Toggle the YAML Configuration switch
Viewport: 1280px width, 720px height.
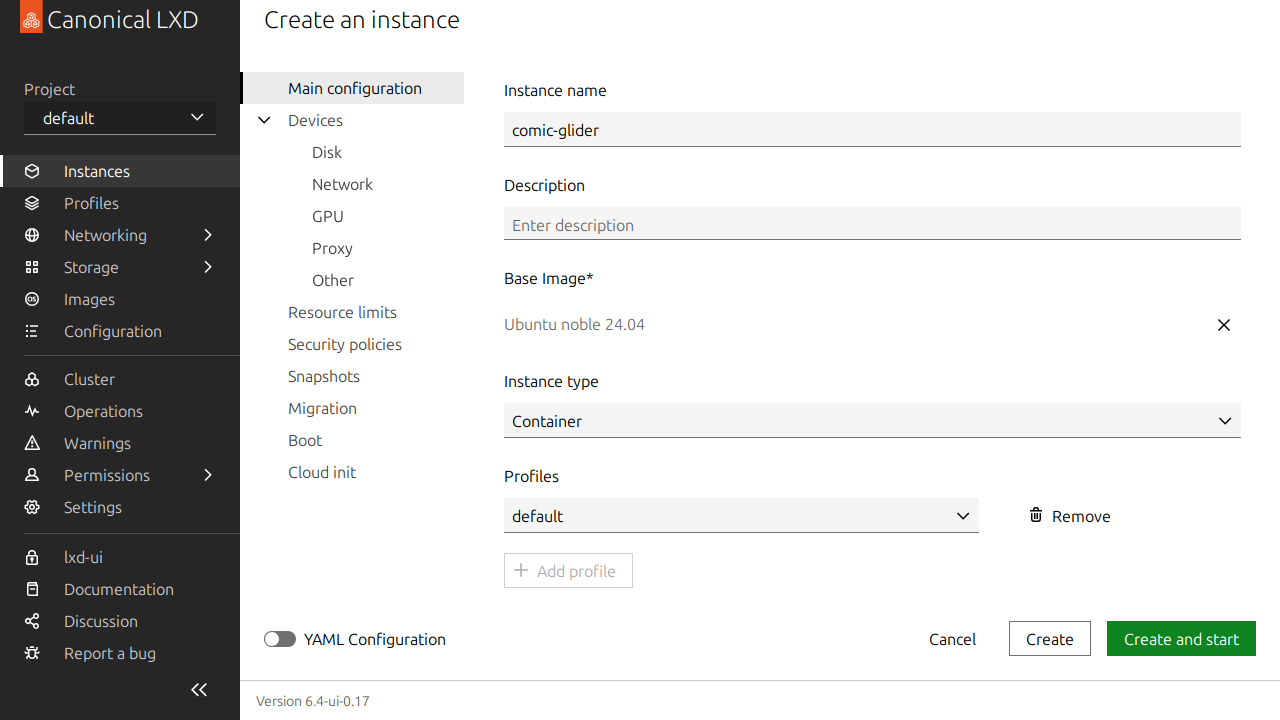[x=280, y=639]
